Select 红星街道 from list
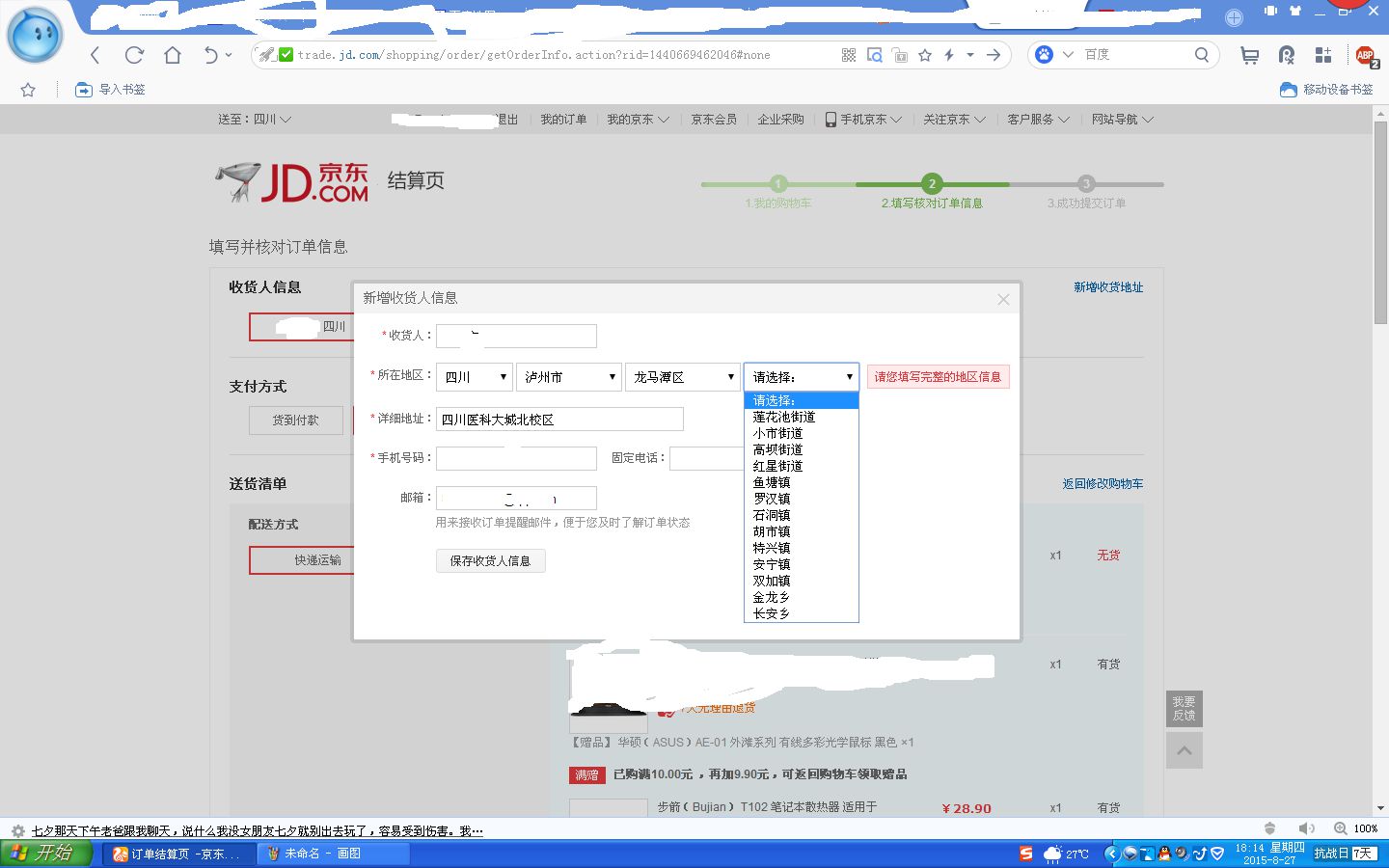1389x868 pixels. (x=801, y=466)
